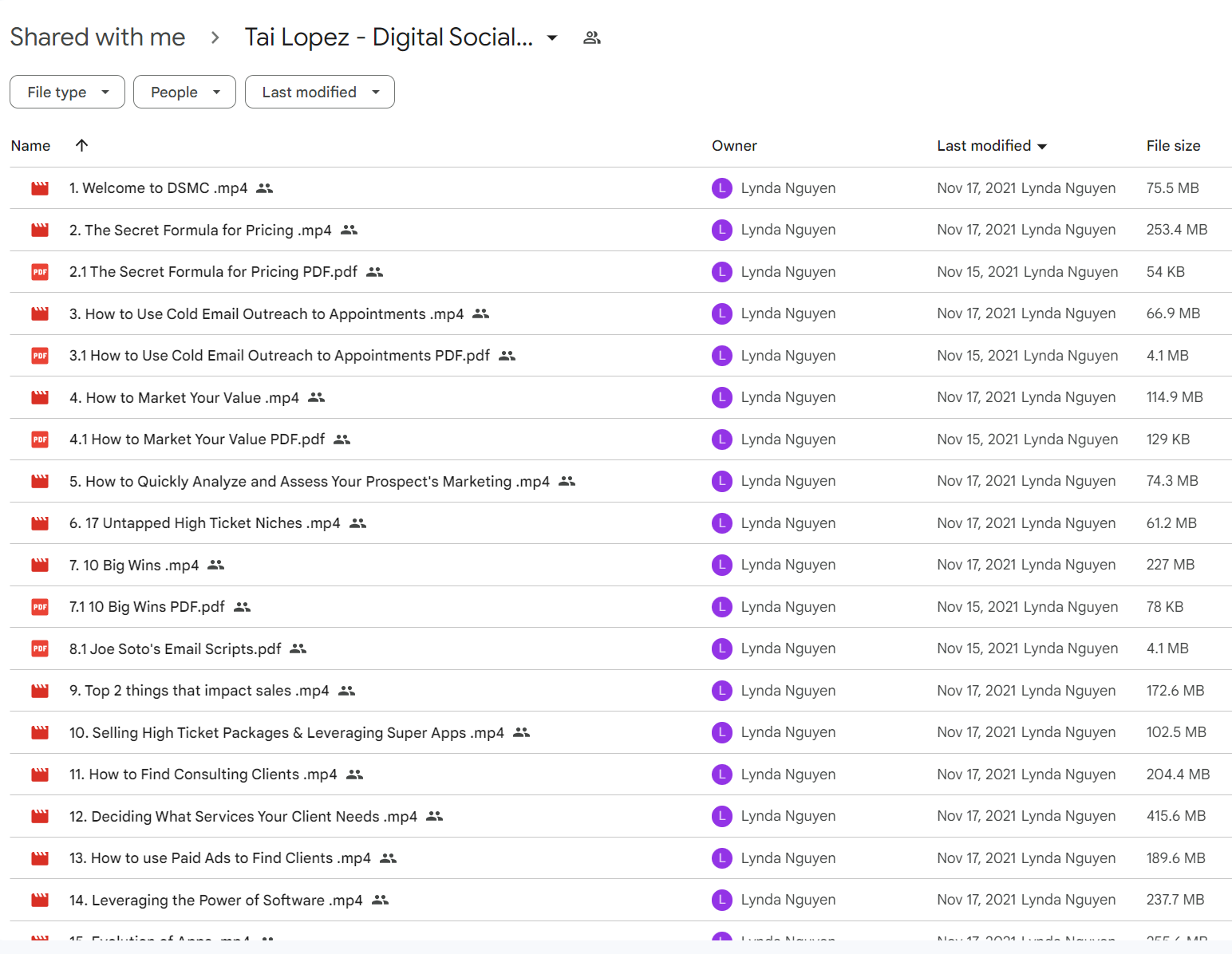
Task: Click file size 54 KB
Action: (1166, 272)
